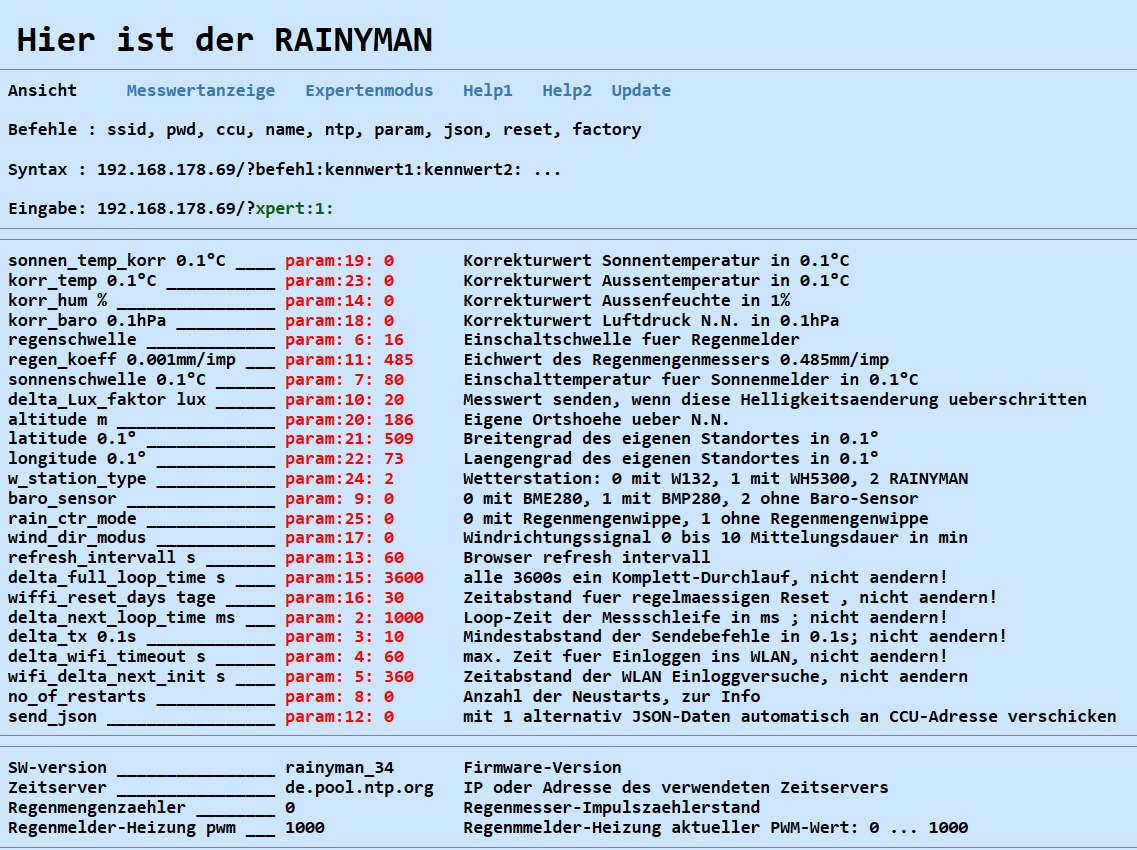The width and height of the screenshot is (1137, 850).
Task: Click the red 'param:19: 0' value
Action: (x=339, y=260)
